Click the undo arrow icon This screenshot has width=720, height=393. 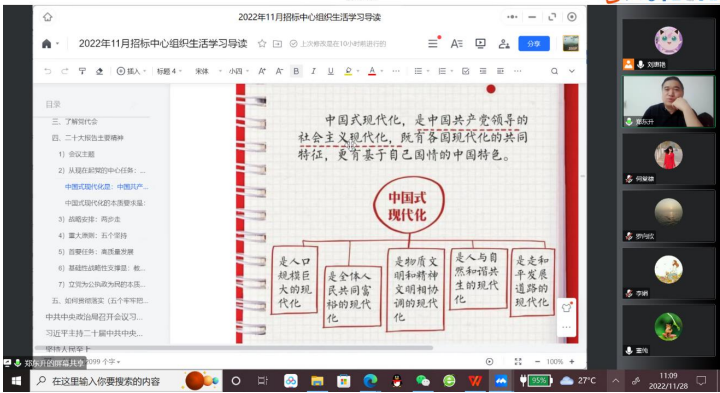[x=47, y=71]
